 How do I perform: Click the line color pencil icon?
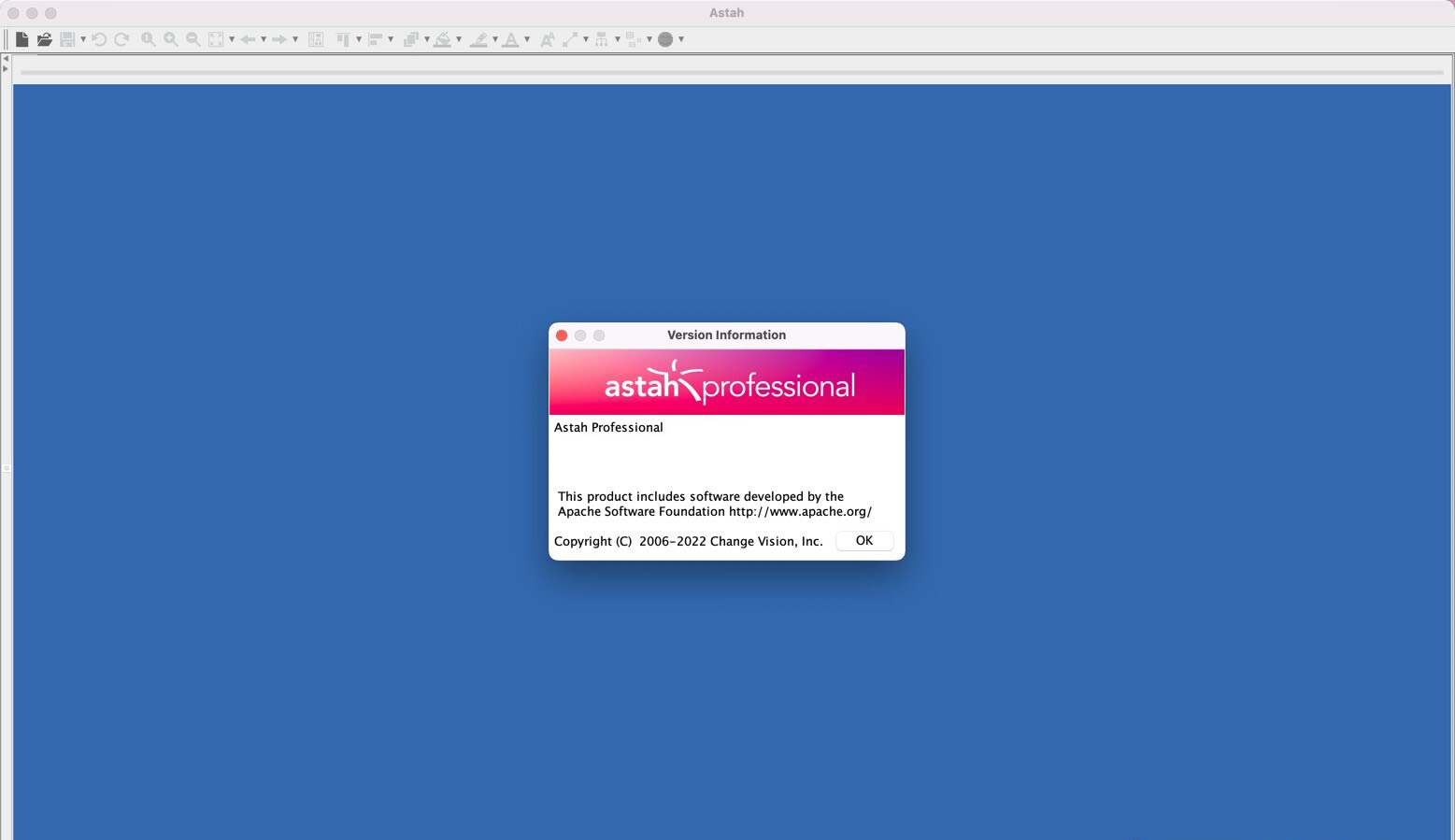(x=478, y=39)
